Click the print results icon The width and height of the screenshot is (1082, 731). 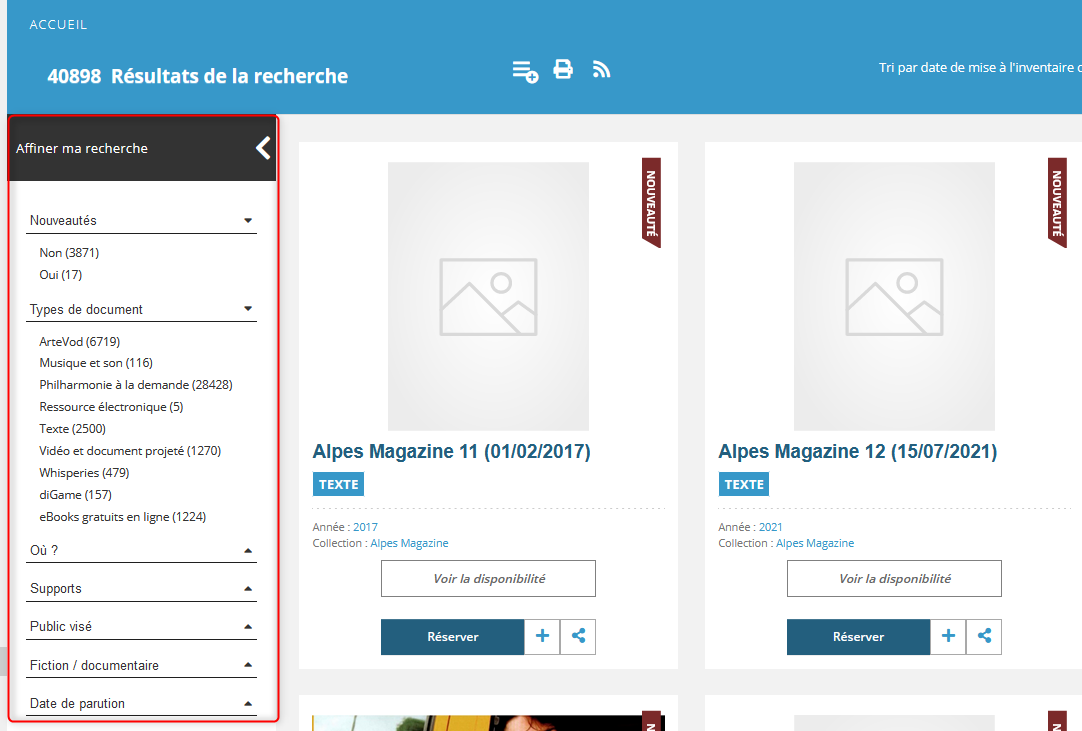[x=563, y=70]
